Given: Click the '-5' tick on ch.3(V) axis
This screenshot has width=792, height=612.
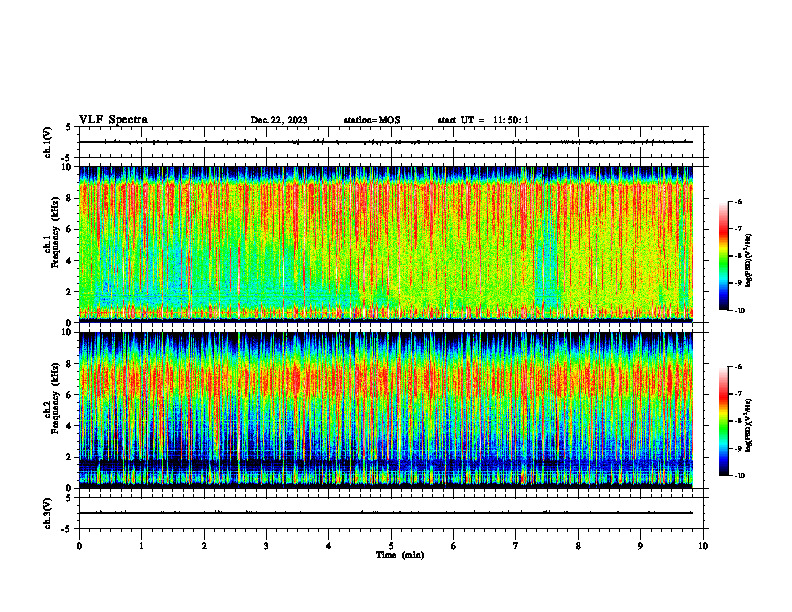Looking at the screenshot, I should coord(66,529).
